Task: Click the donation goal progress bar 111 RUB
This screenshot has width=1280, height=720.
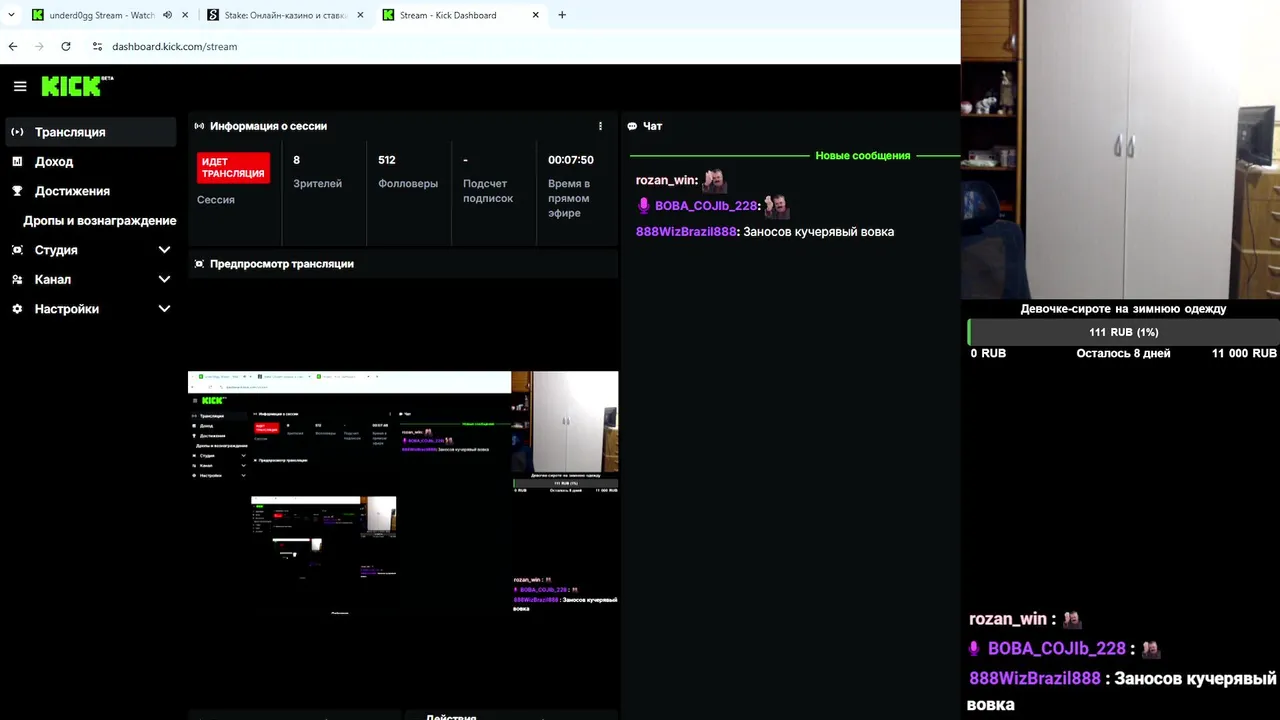Action: point(1123,332)
